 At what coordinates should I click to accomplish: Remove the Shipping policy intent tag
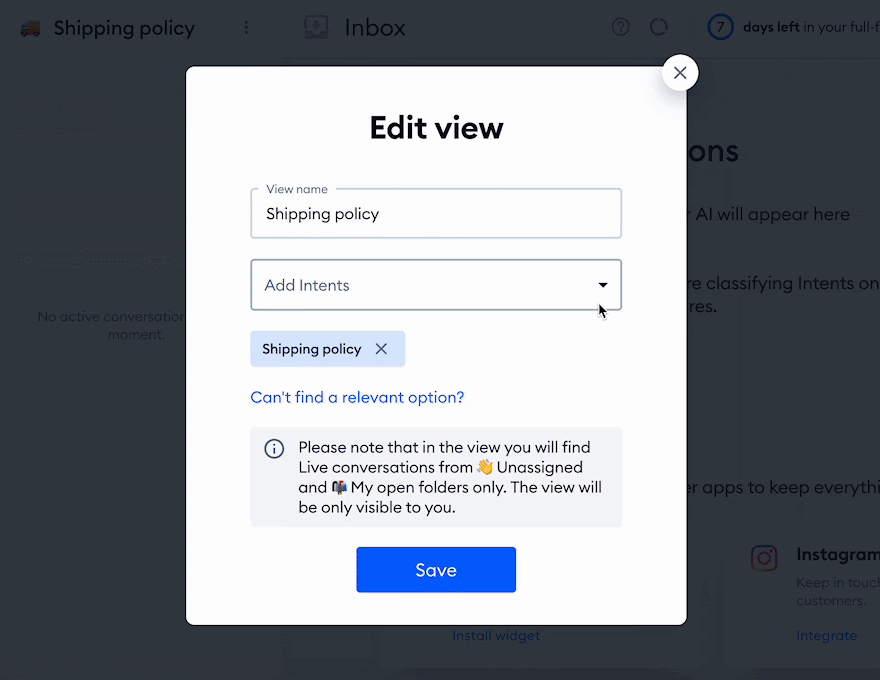click(381, 349)
